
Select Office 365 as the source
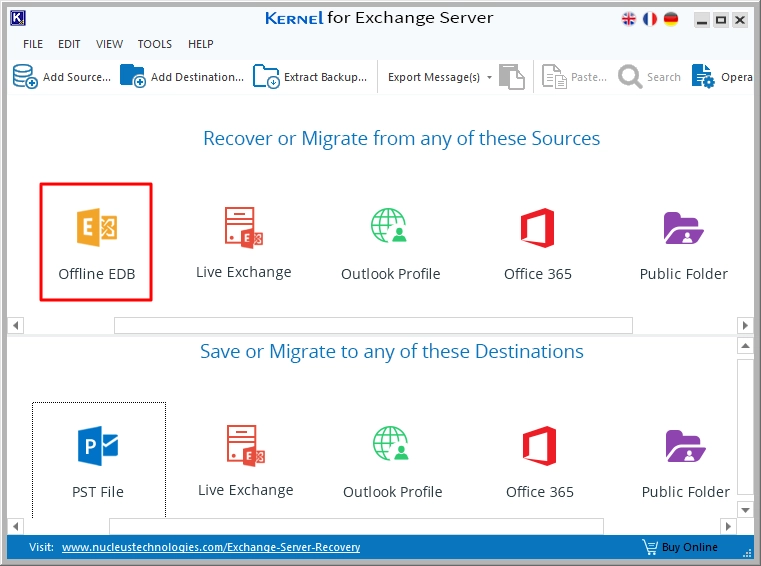click(x=537, y=244)
